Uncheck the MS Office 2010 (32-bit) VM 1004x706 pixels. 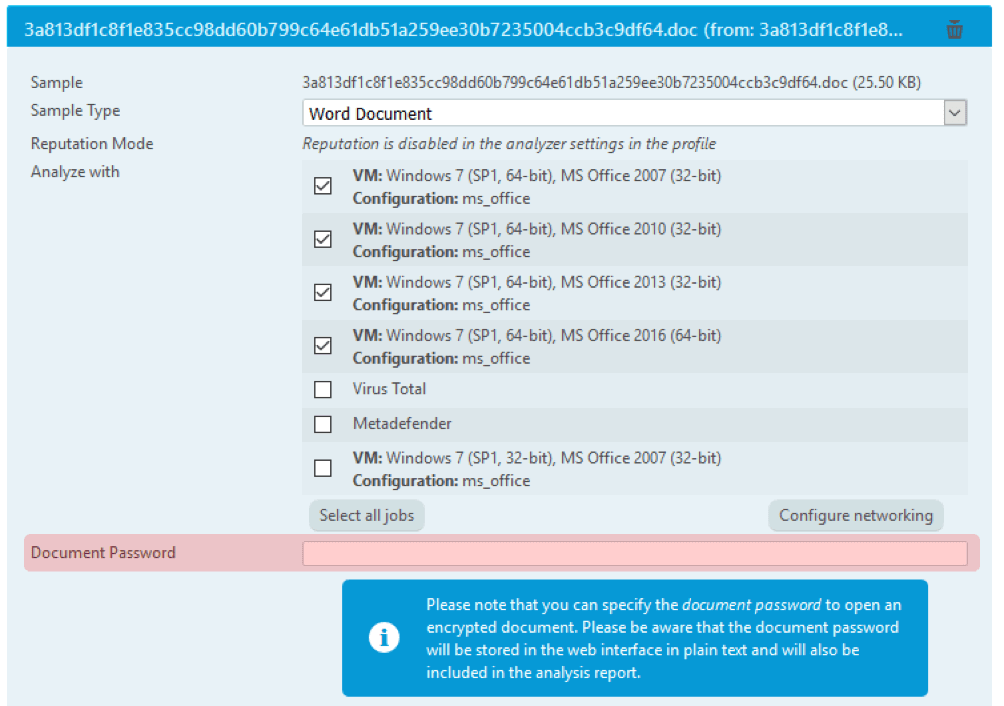coord(323,239)
